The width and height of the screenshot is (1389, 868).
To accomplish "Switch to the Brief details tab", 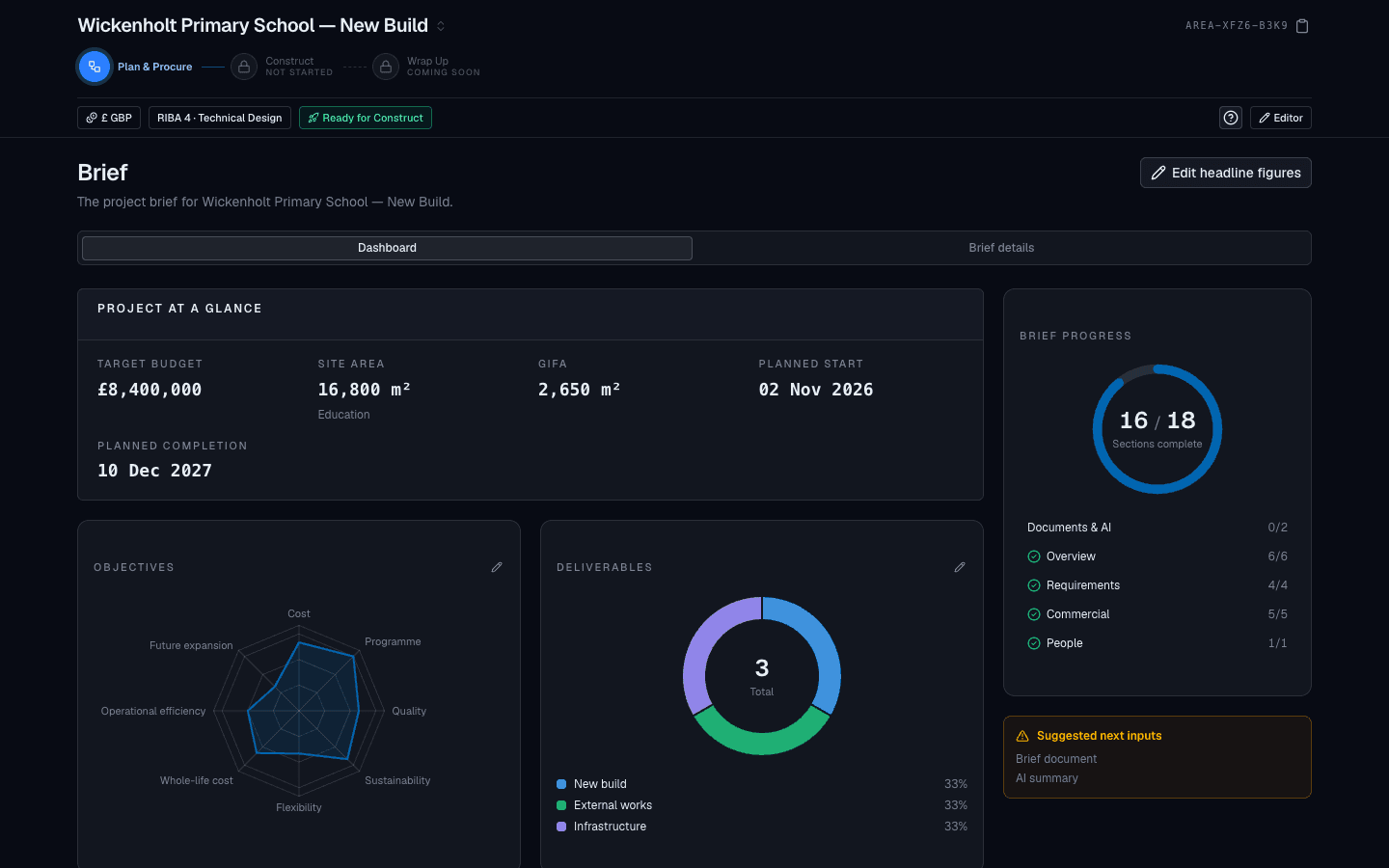I will 1001,248.
